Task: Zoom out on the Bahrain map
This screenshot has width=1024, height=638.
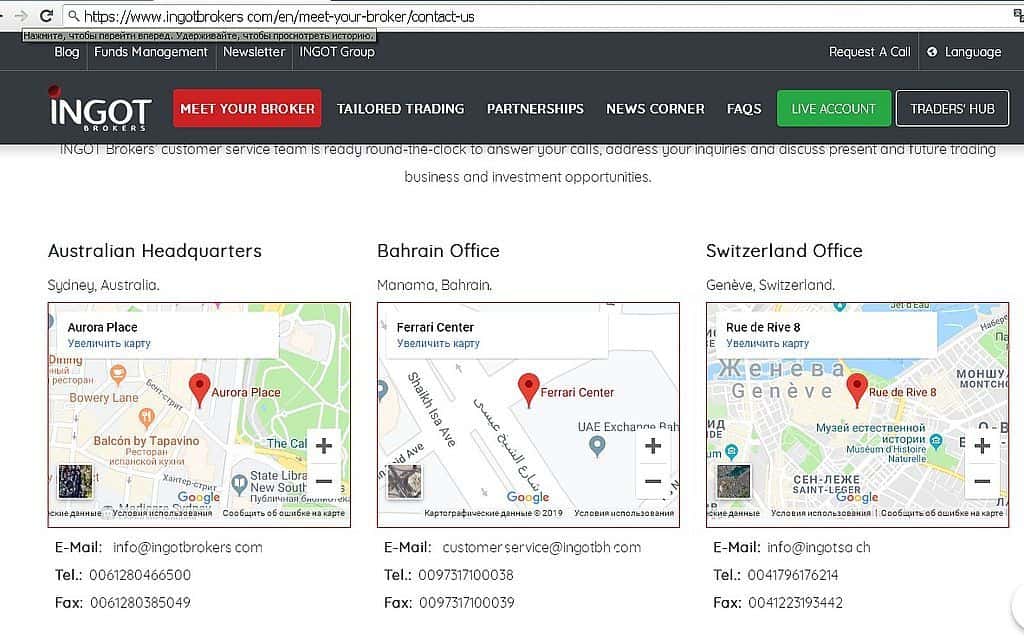Action: (x=653, y=481)
